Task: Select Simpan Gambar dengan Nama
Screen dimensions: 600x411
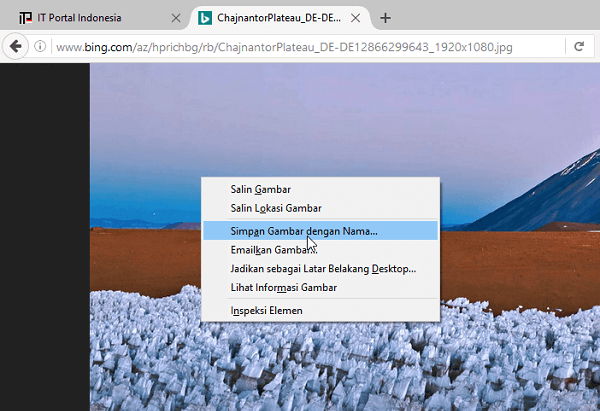Action: pos(321,231)
